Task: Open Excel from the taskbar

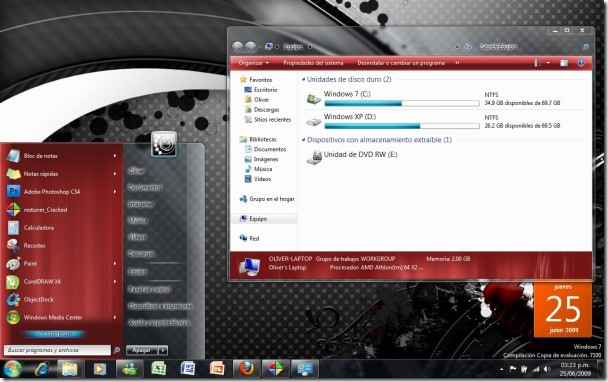Action: point(159,369)
